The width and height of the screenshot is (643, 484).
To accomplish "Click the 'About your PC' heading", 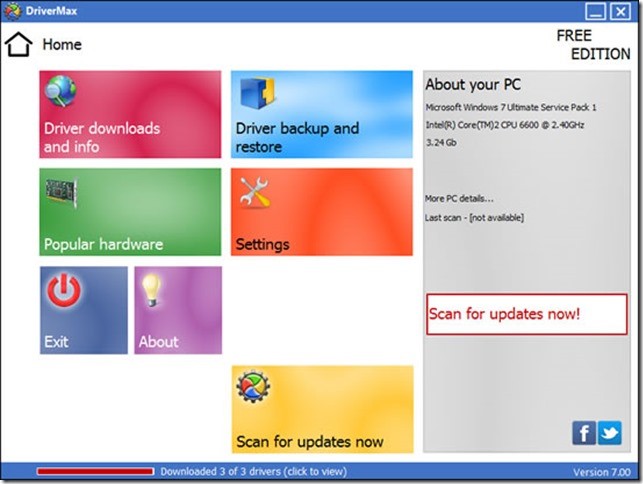I will coord(473,84).
